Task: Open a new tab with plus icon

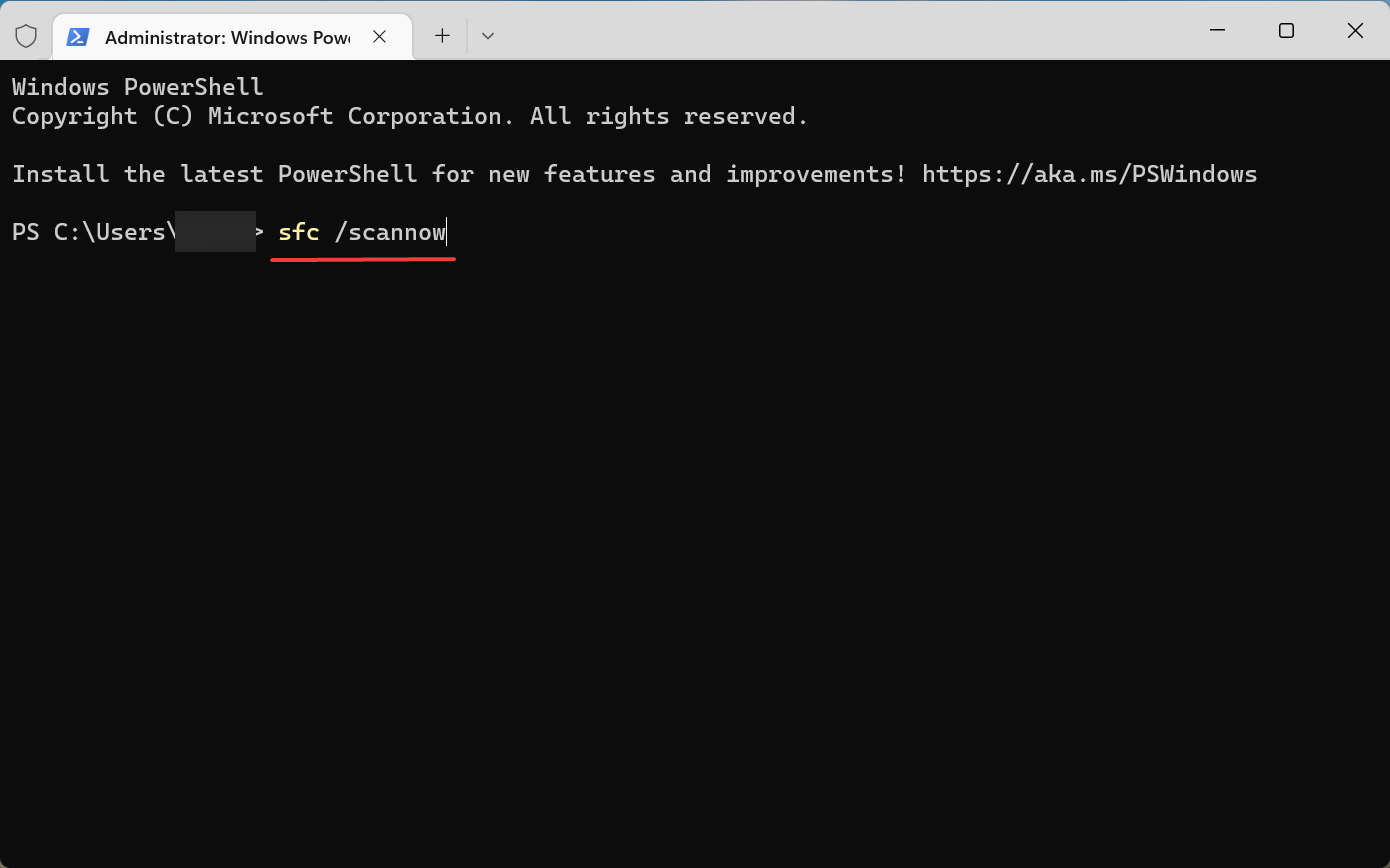Action: pos(442,36)
